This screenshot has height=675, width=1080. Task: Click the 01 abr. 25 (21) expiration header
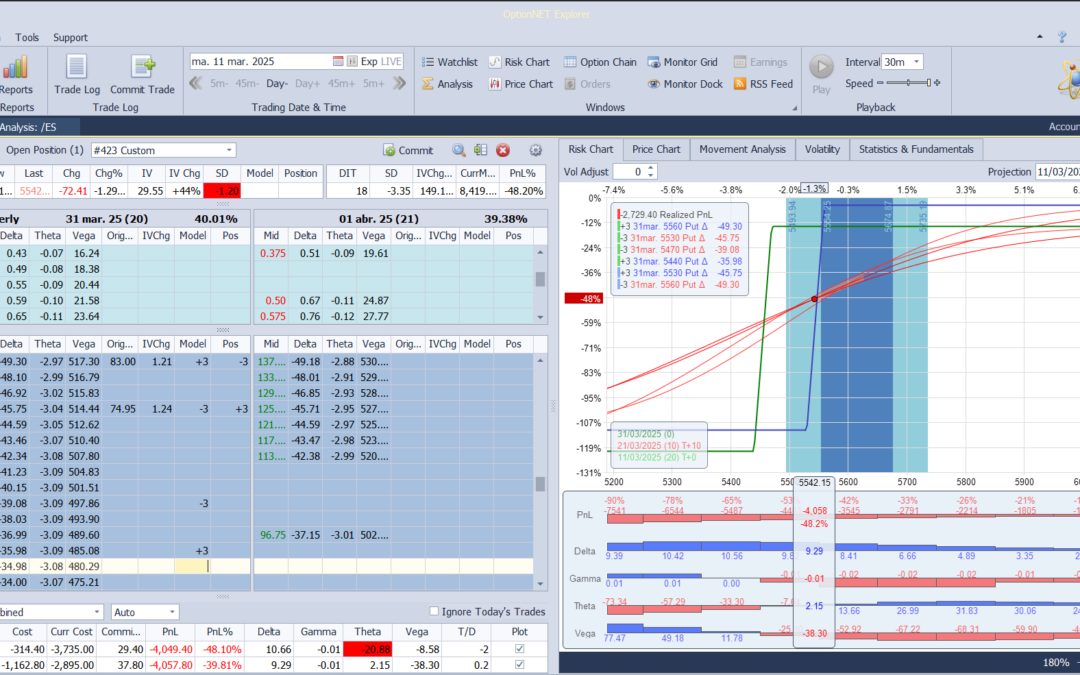point(377,219)
